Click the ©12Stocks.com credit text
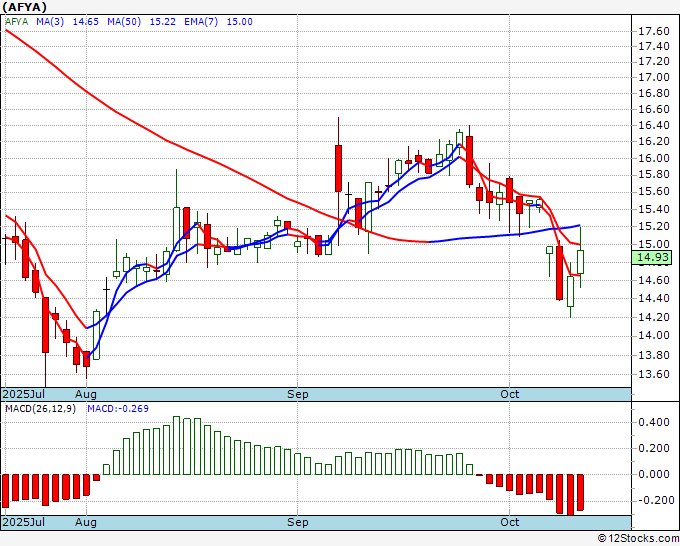Viewport: 680px width, 546px height. 638,539
